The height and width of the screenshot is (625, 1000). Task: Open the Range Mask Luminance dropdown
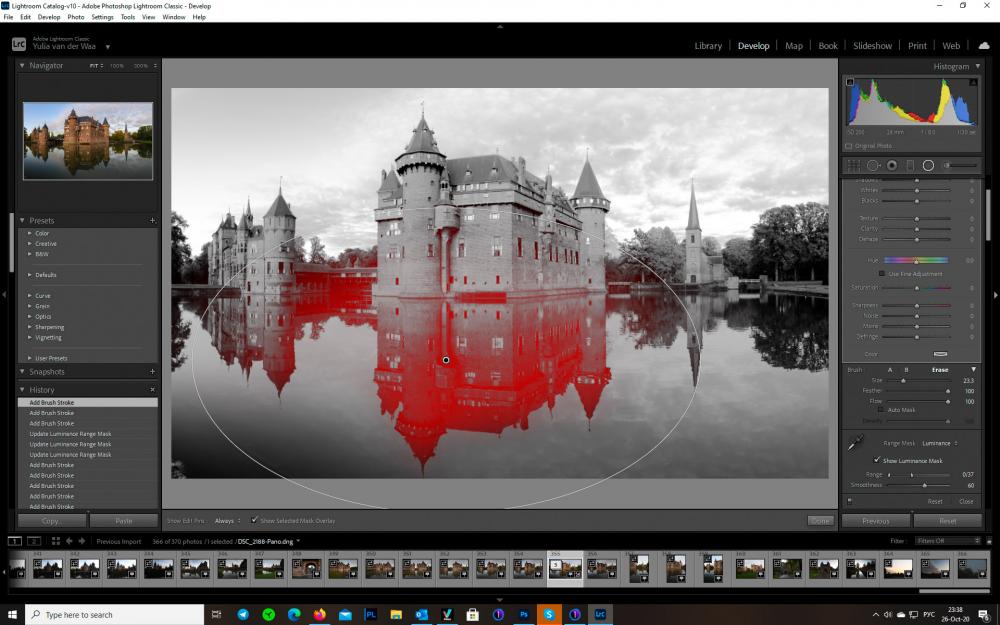point(940,443)
